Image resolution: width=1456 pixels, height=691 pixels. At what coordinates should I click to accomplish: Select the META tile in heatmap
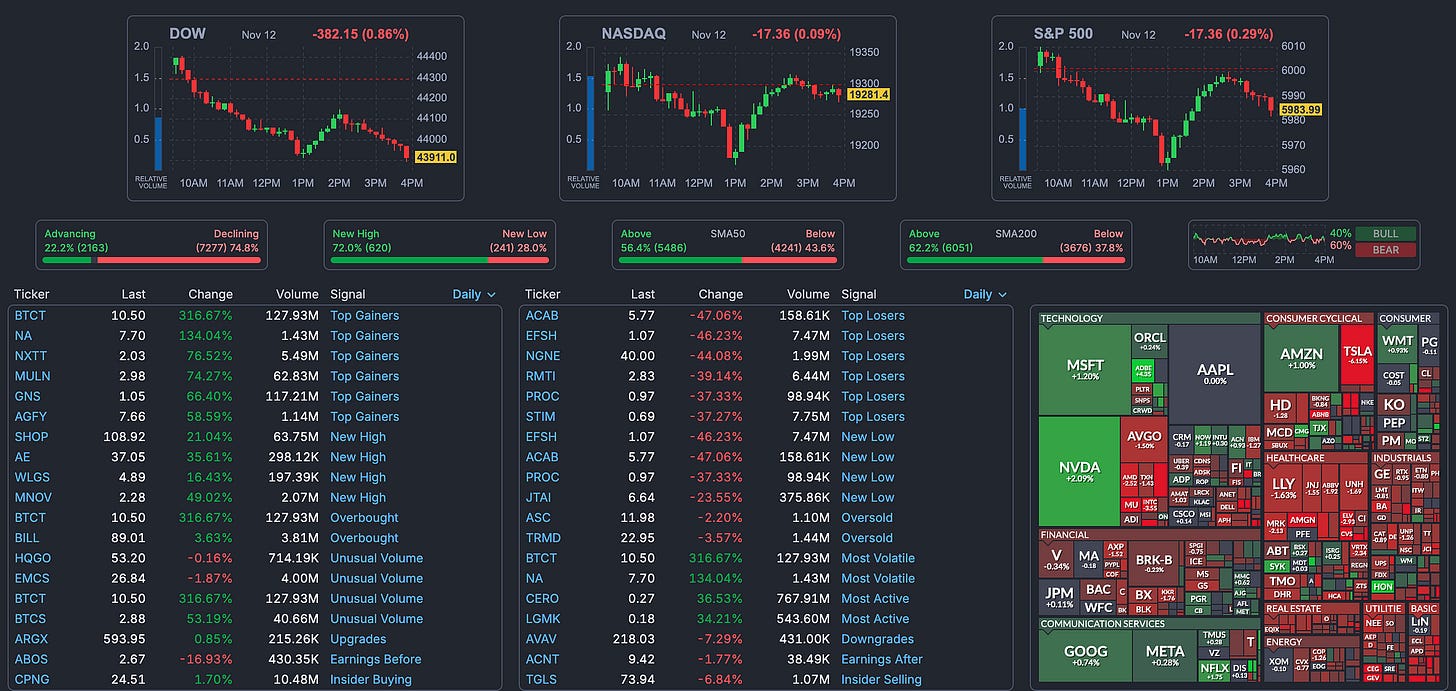pos(1165,655)
